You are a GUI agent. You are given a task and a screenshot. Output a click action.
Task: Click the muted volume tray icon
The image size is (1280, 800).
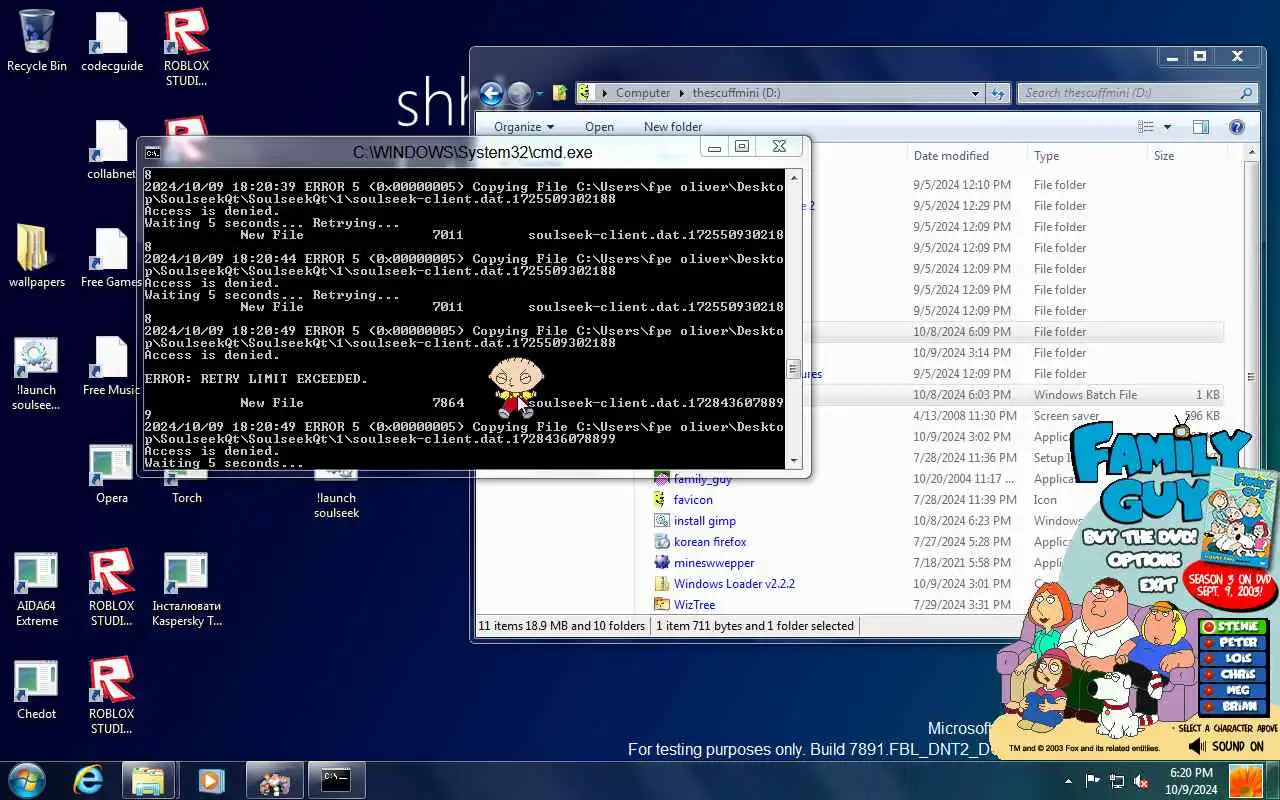click(x=1141, y=780)
